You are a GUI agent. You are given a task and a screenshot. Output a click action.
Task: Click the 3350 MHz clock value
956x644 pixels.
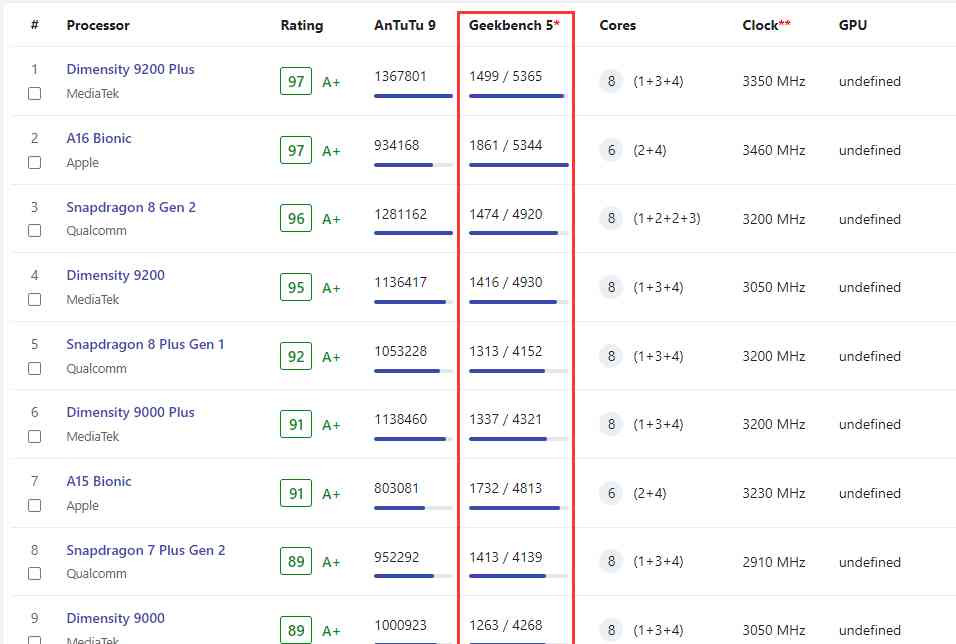pyautogui.click(x=774, y=81)
